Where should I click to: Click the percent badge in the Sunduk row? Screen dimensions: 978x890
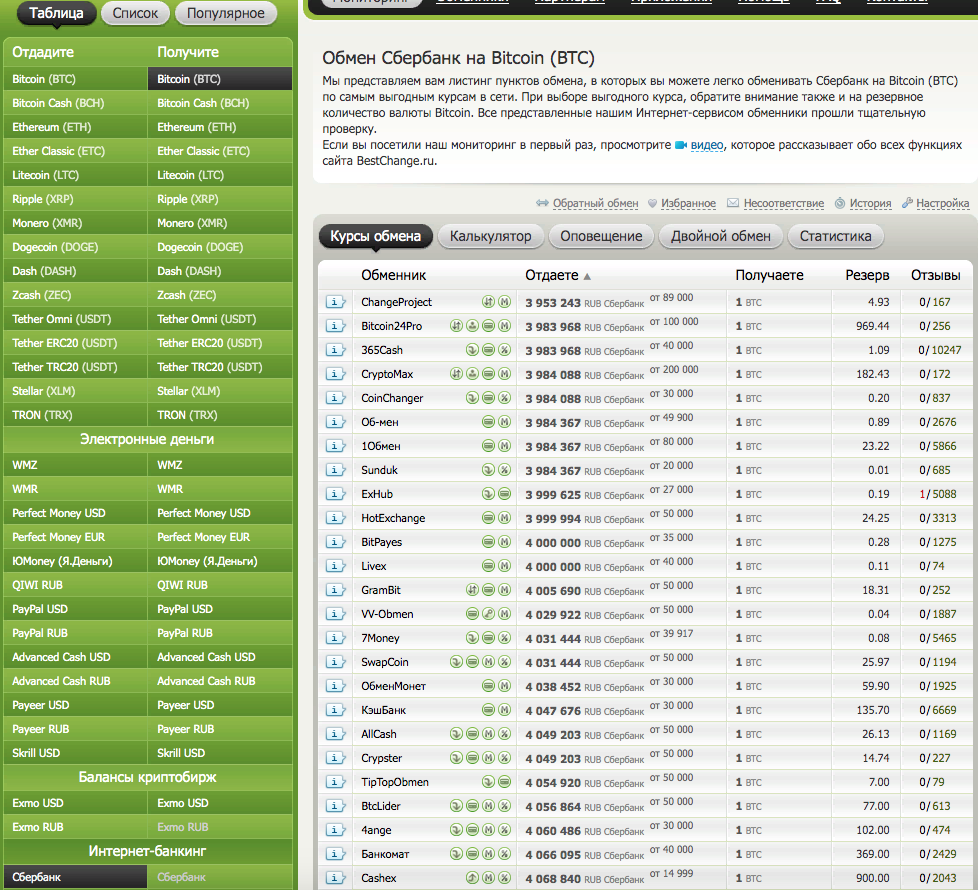pos(505,470)
